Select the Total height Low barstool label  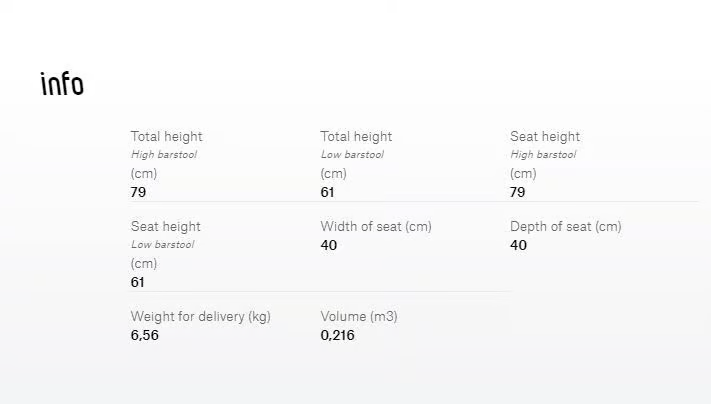point(356,155)
